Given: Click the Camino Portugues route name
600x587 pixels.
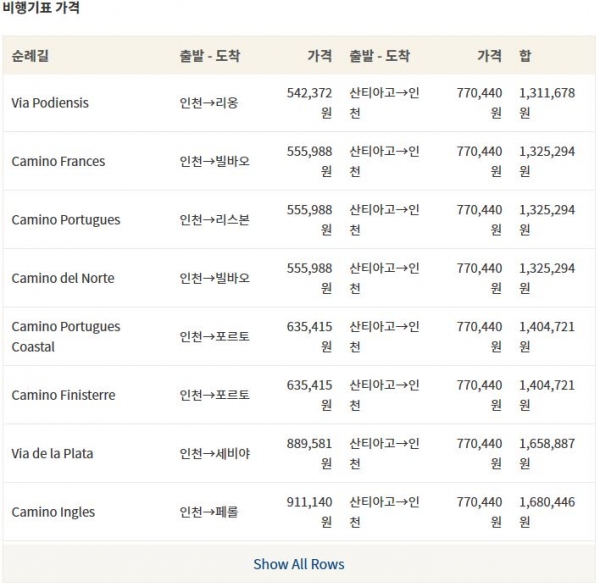Looking at the screenshot, I should coord(66,220).
